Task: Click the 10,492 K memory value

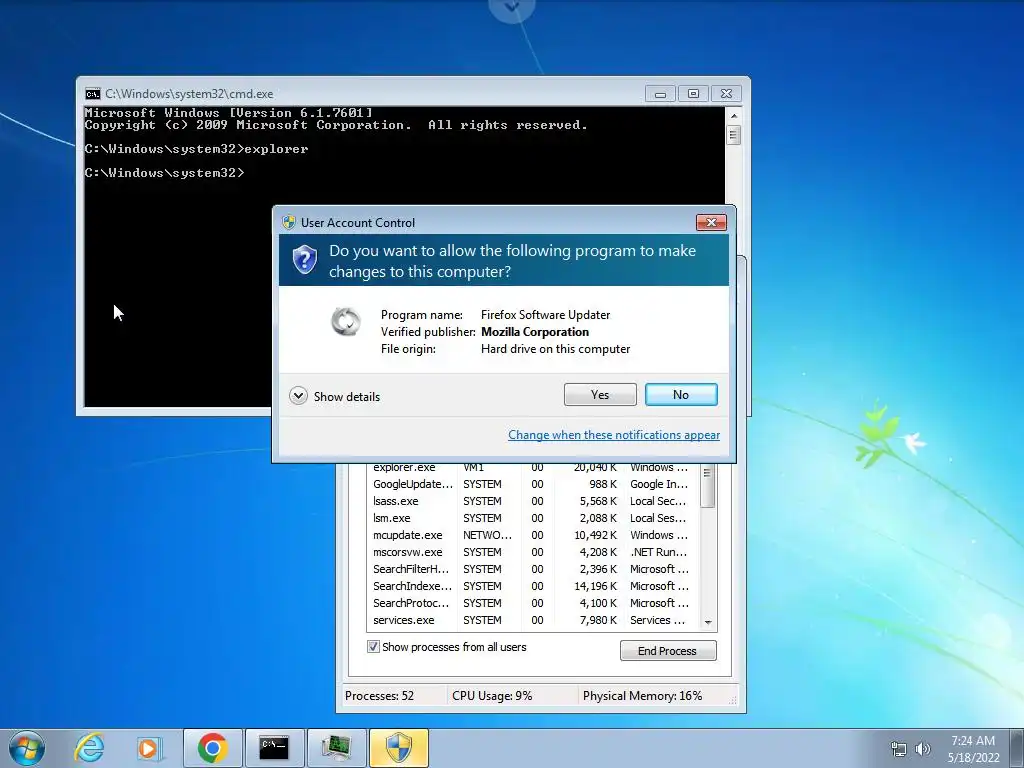Action: pyautogui.click(x=595, y=535)
